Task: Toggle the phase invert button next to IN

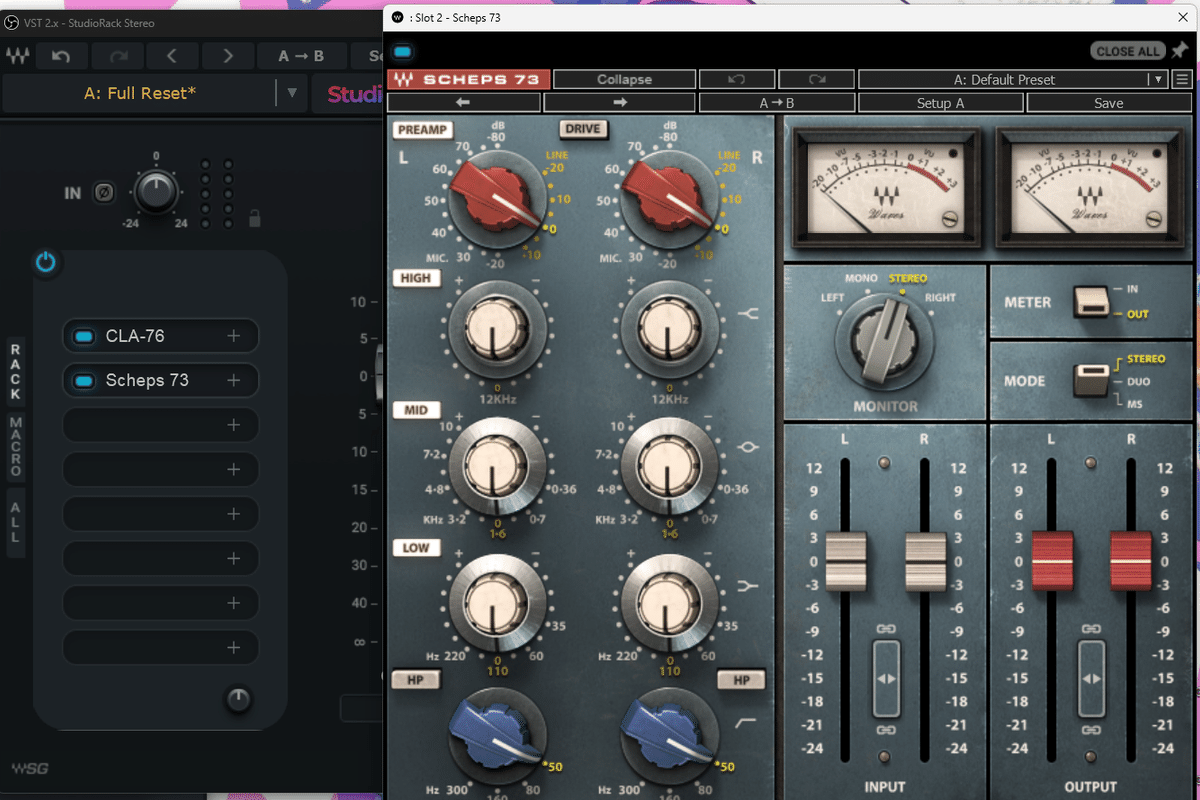Action: (x=104, y=192)
